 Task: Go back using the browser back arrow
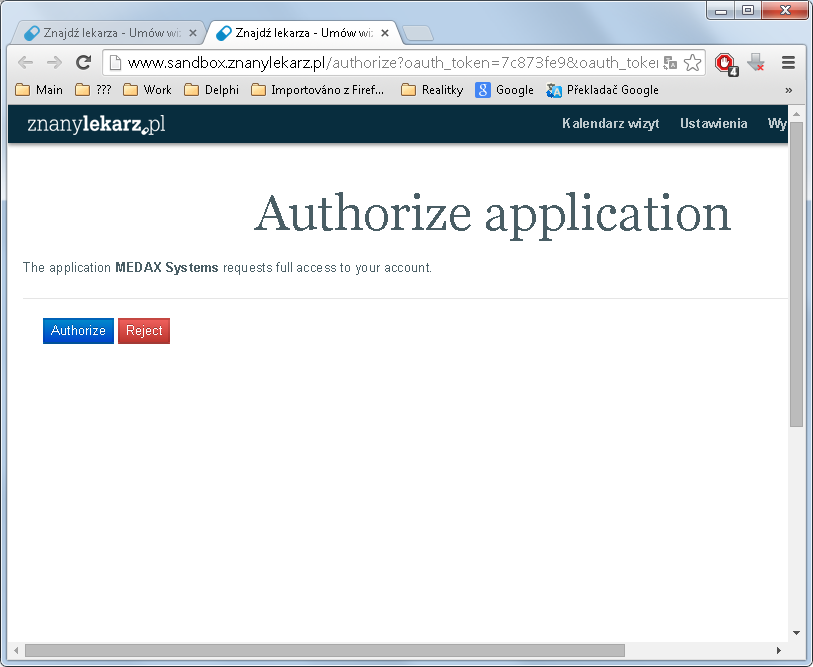pyautogui.click(x=25, y=63)
